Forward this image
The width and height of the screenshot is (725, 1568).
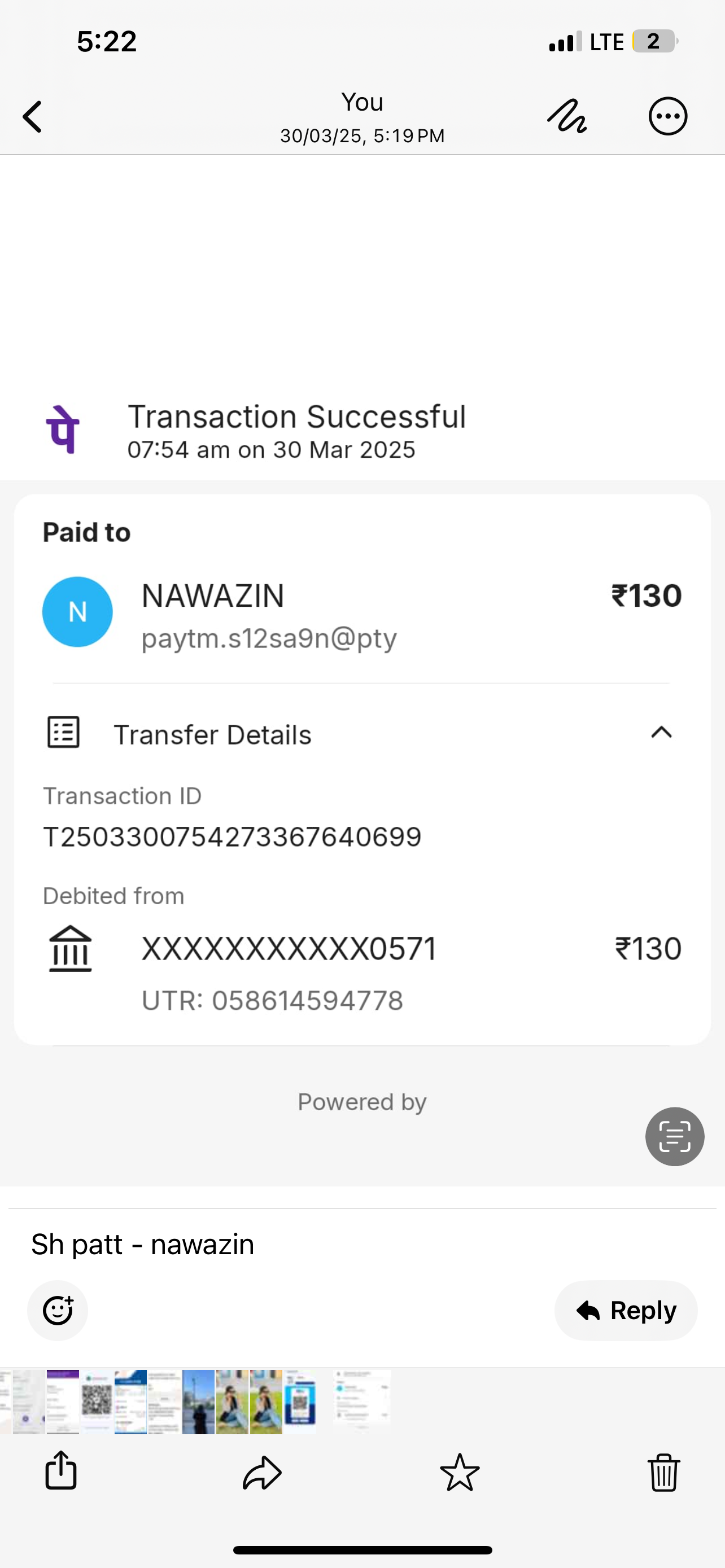(x=263, y=1472)
